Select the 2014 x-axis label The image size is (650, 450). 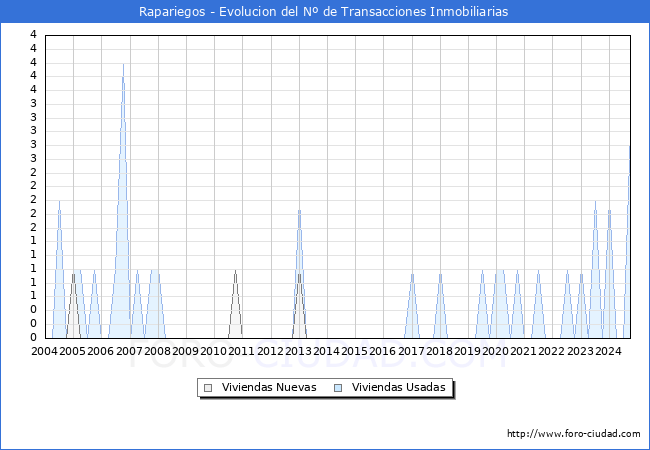(326, 351)
